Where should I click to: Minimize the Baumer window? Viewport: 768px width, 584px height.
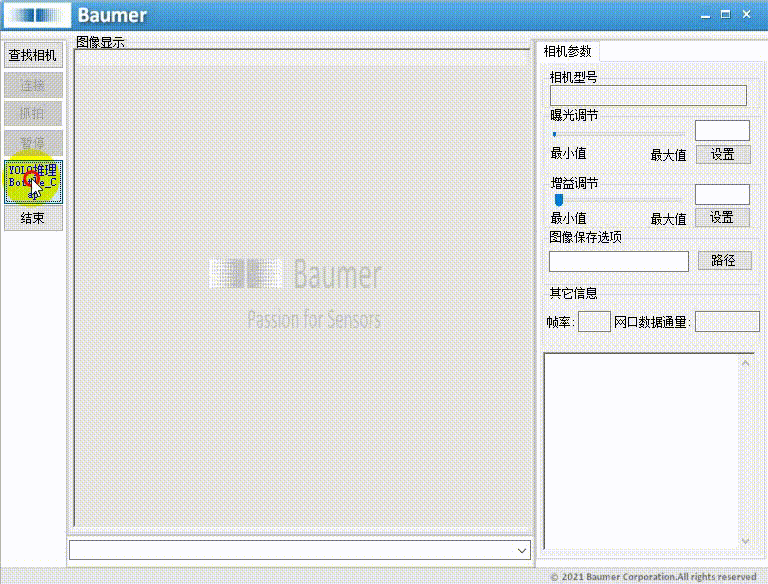coord(705,15)
